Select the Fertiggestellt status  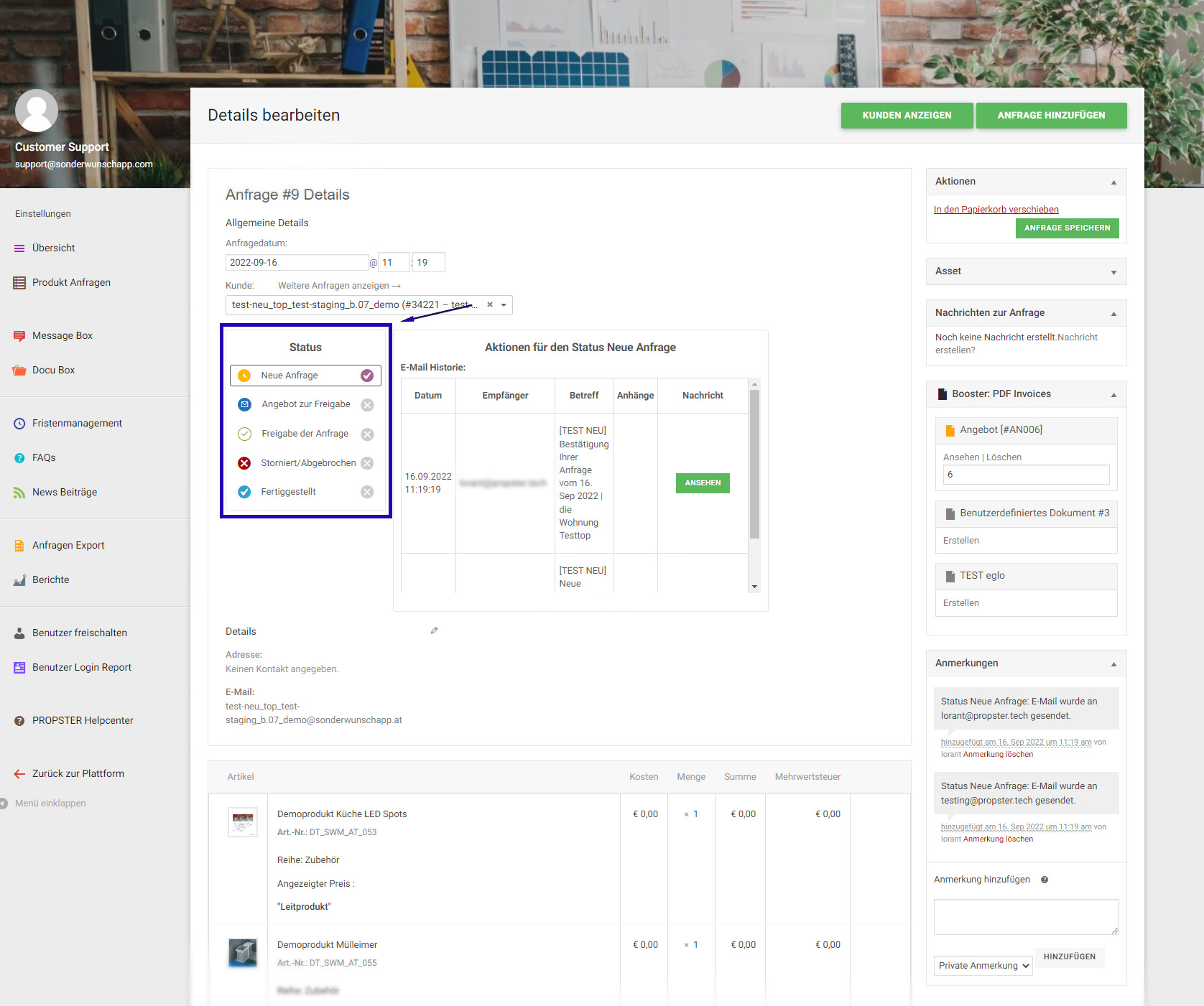pos(305,492)
